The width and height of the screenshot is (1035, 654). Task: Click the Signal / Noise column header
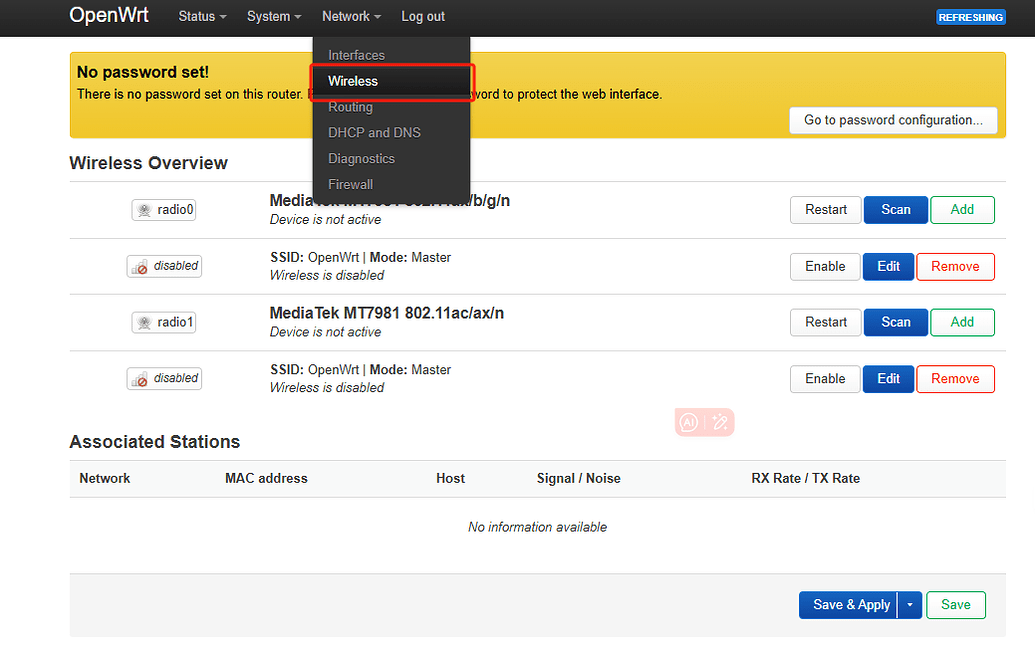click(x=579, y=478)
